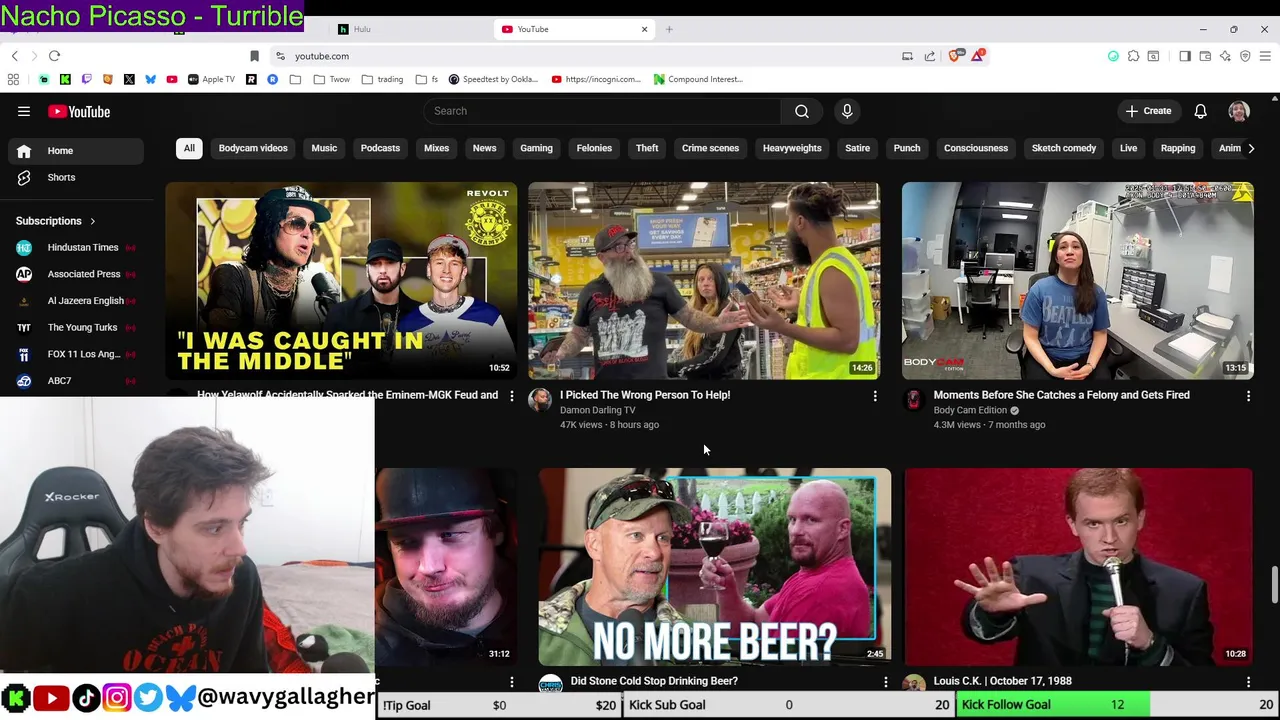Open I Picked The Wrong Person thumbnail
Image resolution: width=1280 pixels, height=720 pixels.
tap(704, 280)
